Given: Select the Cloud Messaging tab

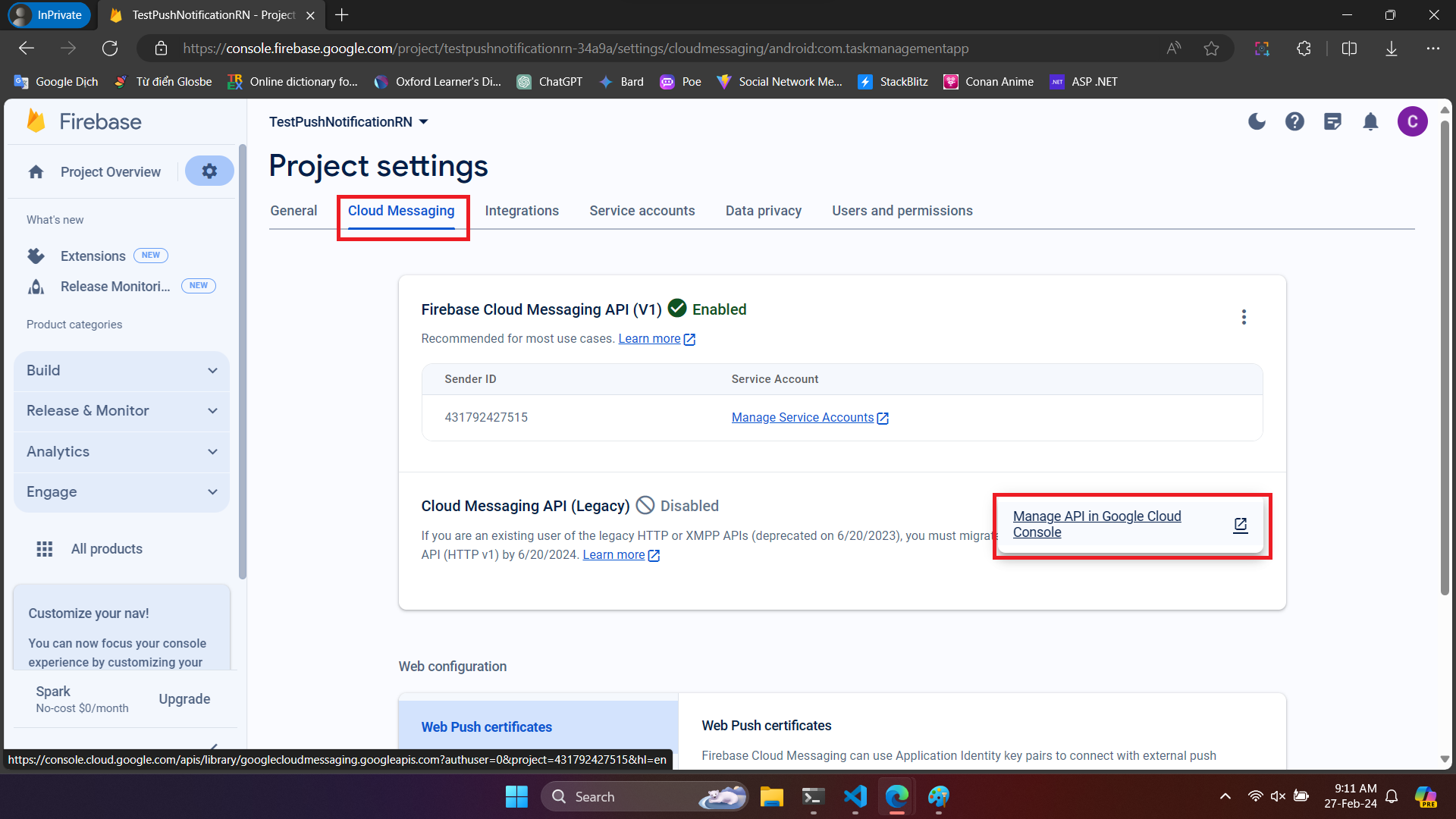Looking at the screenshot, I should [x=401, y=211].
